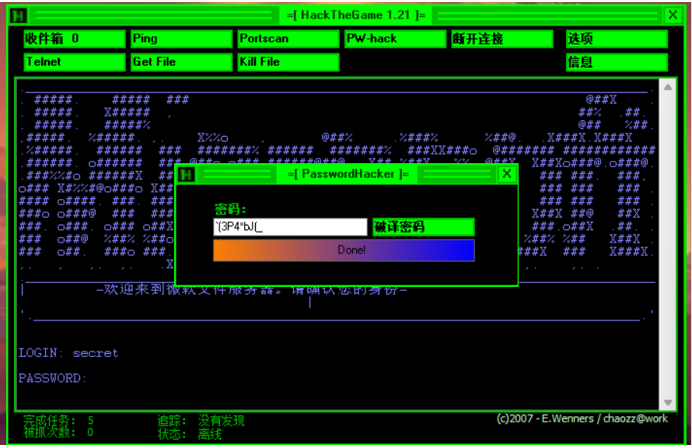Start a Portscan

288,39
